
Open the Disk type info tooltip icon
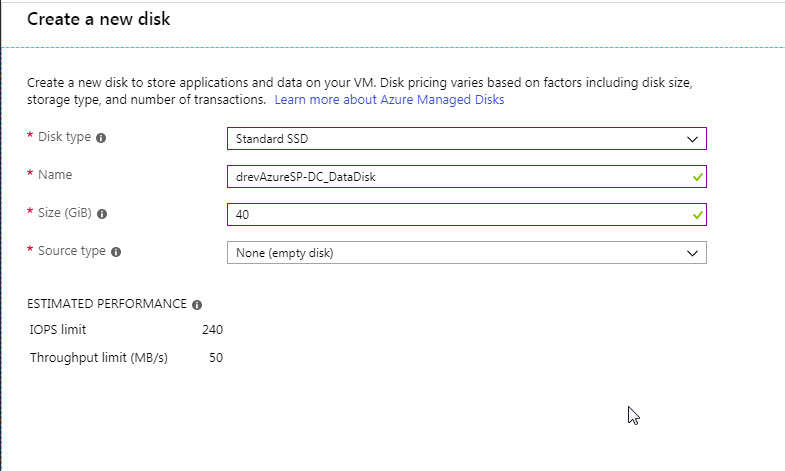(x=101, y=138)
